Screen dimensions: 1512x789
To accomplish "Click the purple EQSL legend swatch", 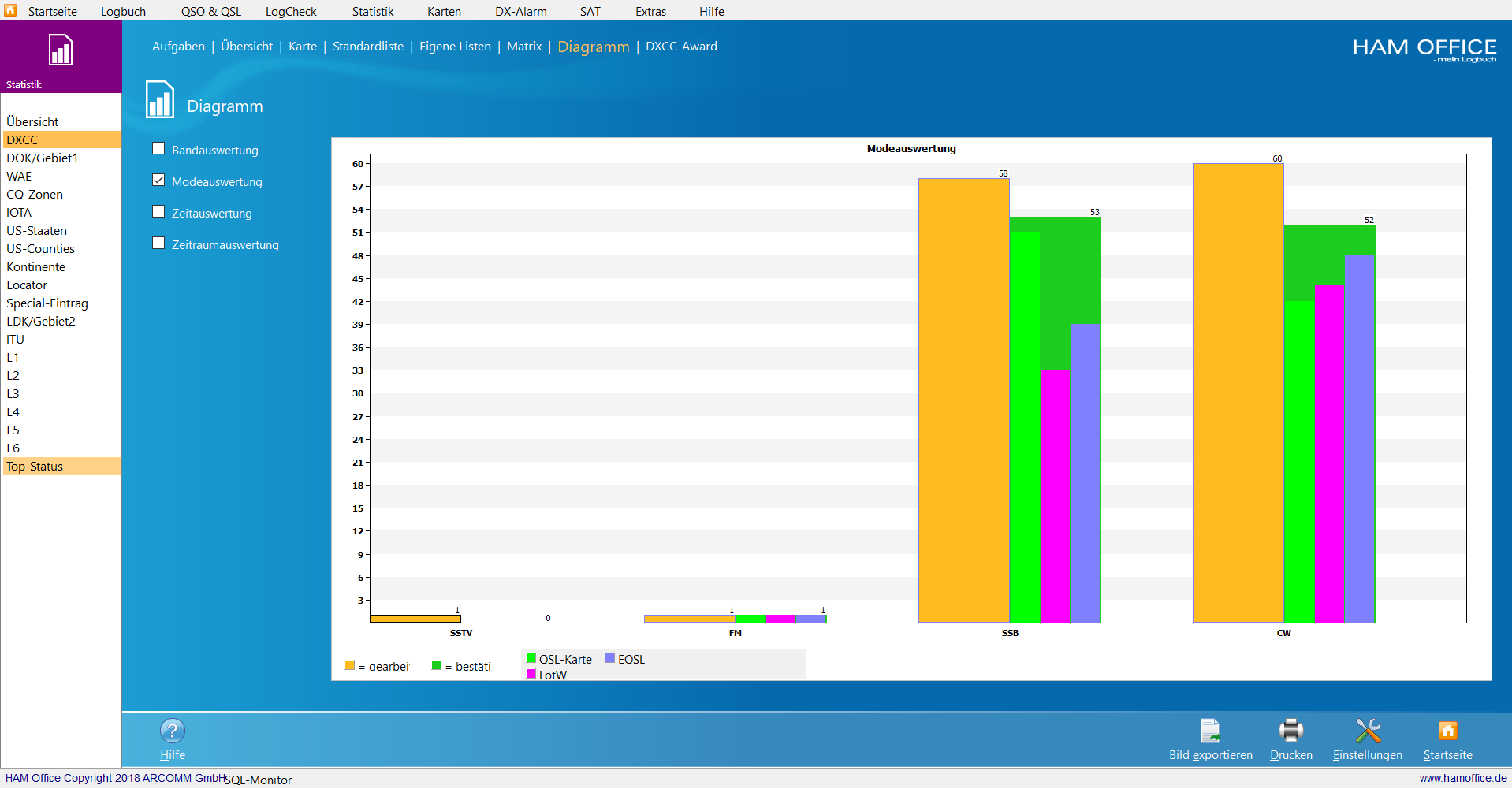I will [x=610, y=658].
